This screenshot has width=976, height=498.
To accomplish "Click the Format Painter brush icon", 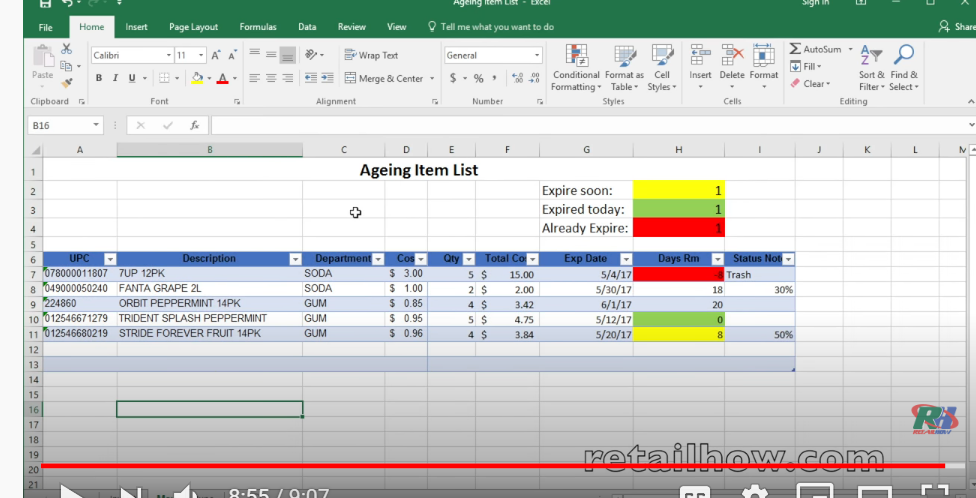I will 67,82.
